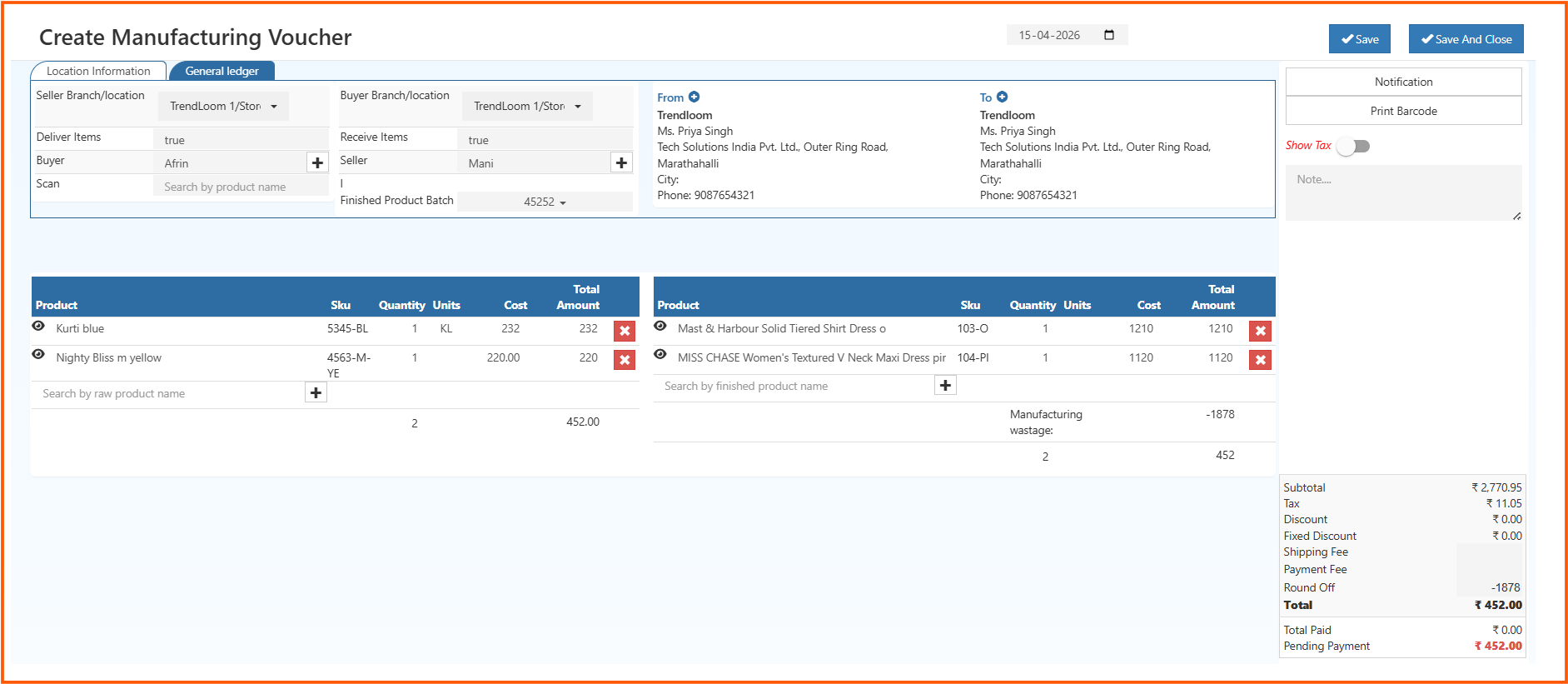Open Buyer Branch/location dropdown
The width and height of the screenshot is (1568, 684).
527,107
